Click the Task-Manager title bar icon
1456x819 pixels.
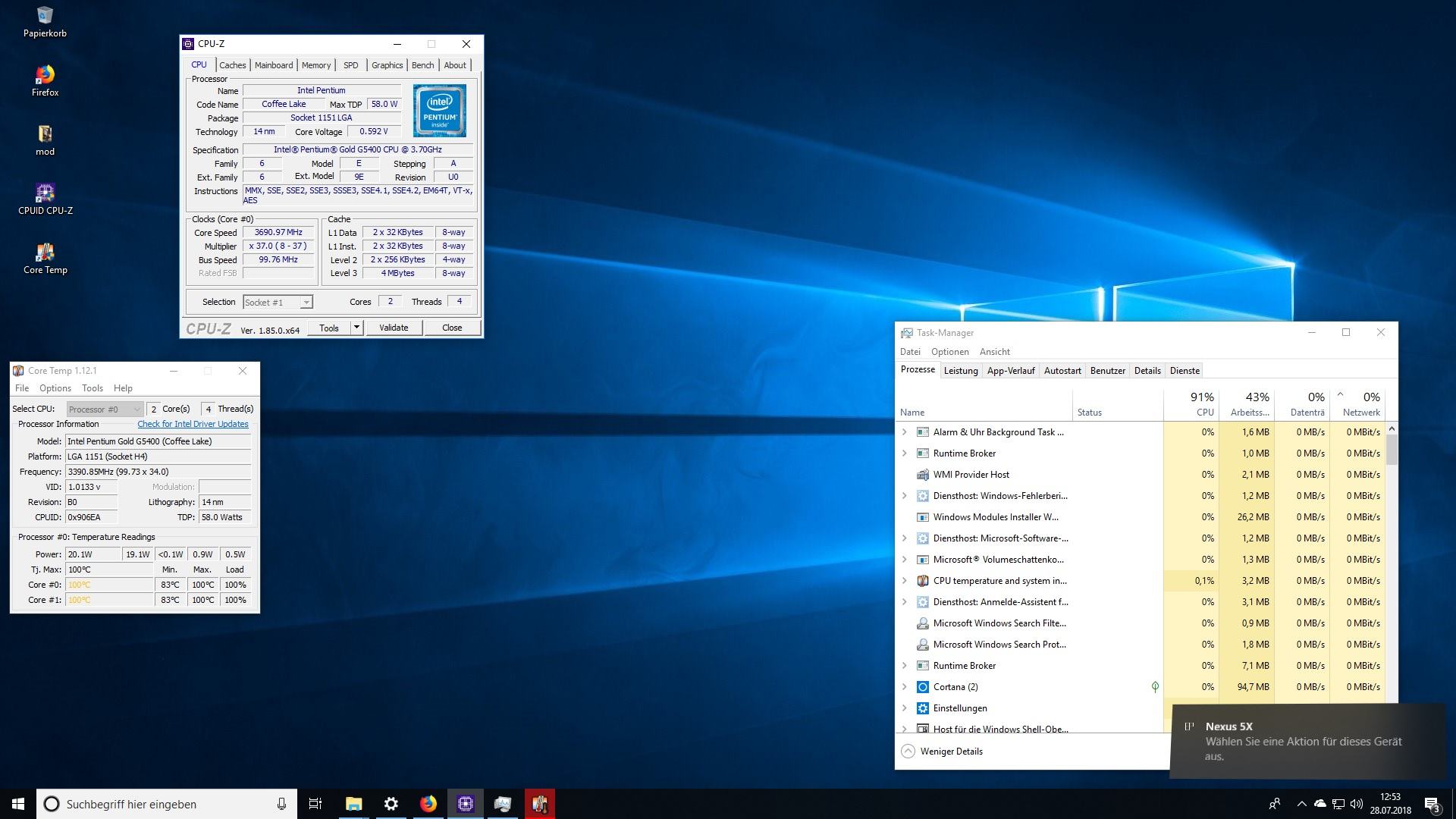[906, 333]
